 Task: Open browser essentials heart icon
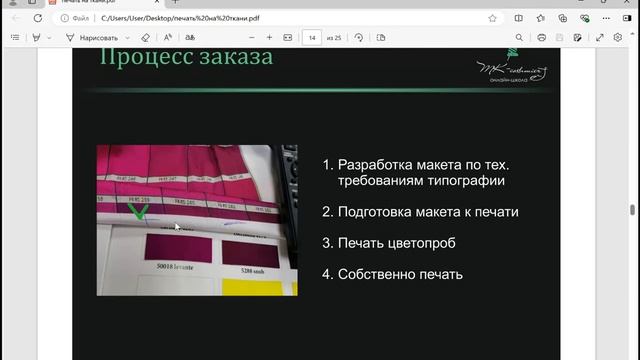(x=584, y=18)
